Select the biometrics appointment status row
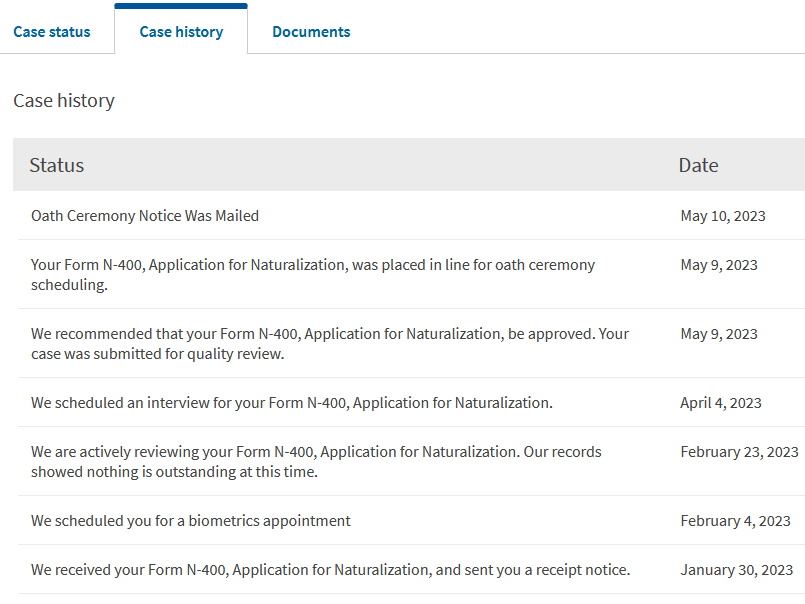This screenshot has width=805, height=604. (x=411, y=521)
